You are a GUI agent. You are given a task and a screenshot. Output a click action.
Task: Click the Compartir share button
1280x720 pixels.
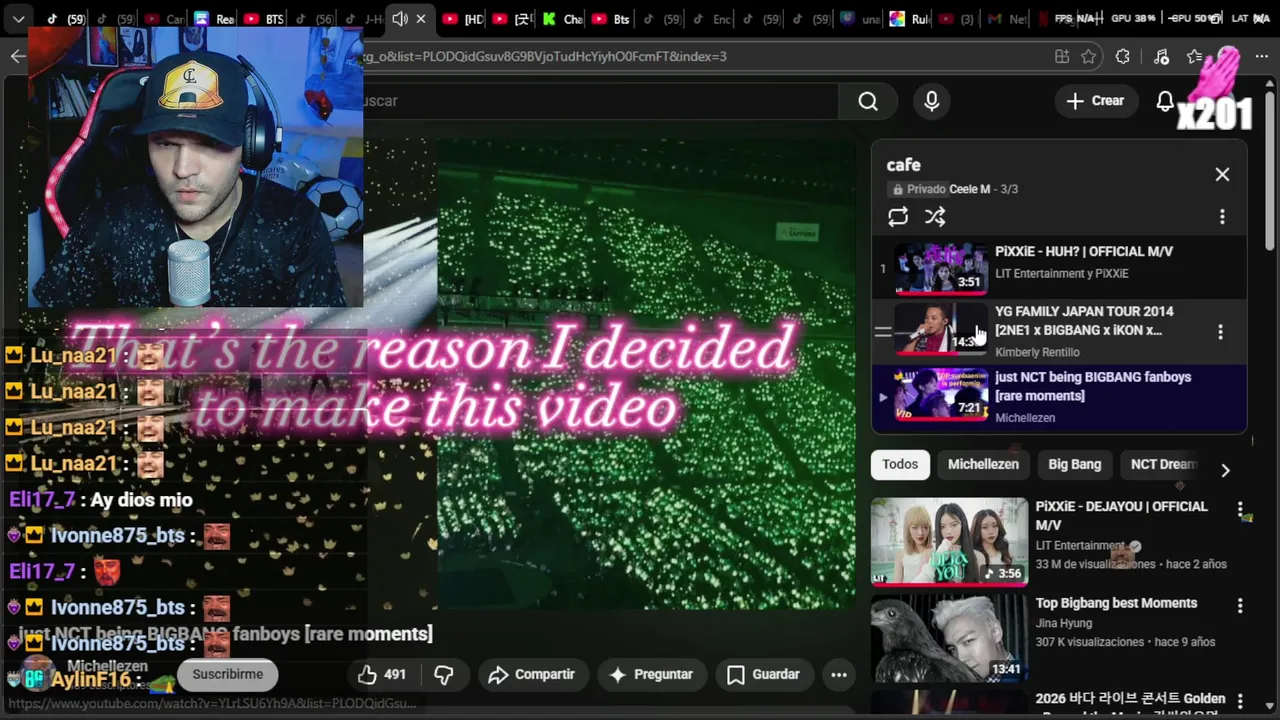click(x=531, y=675)
